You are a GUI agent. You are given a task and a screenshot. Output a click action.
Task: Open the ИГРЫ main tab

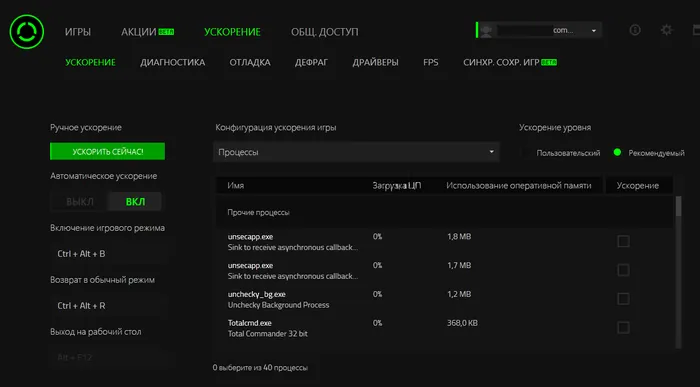tap(78, 32)
